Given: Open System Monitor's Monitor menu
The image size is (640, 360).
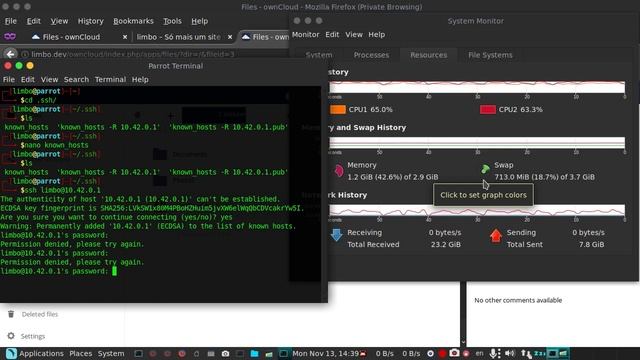Looking at the screenshot, I should tap(305, 35).
